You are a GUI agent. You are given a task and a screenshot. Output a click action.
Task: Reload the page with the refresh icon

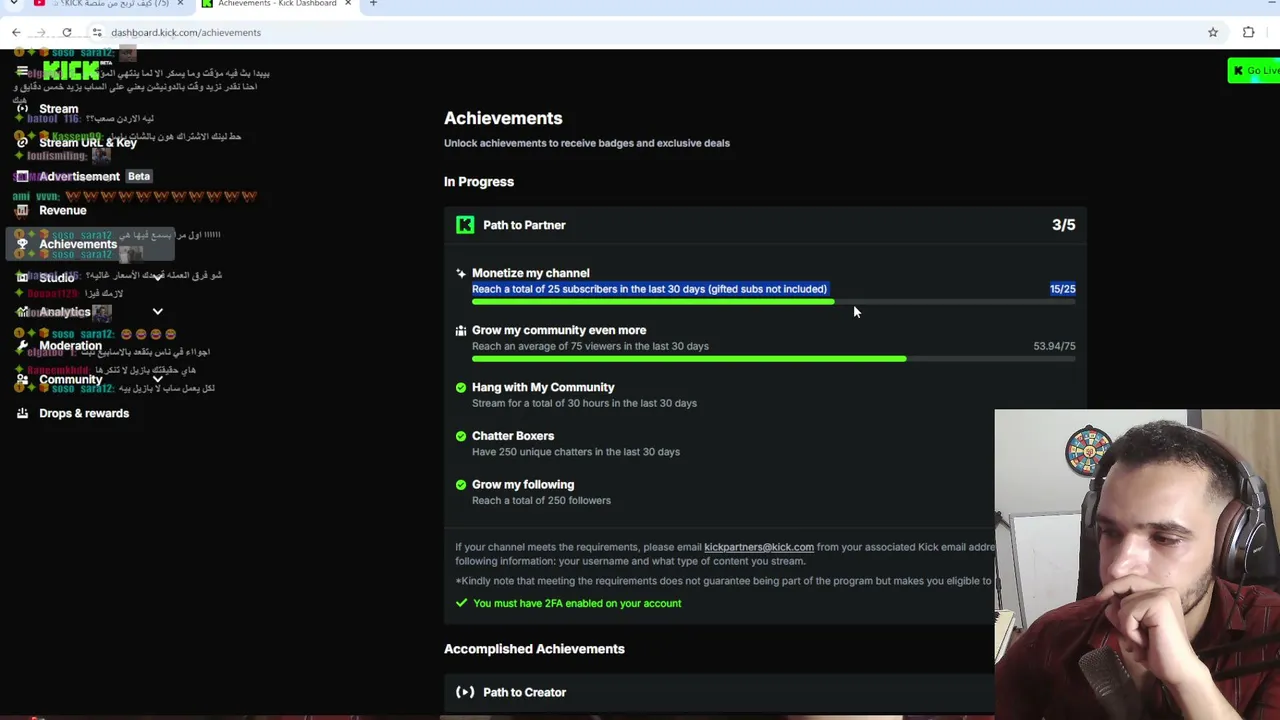tap(67, 32)
